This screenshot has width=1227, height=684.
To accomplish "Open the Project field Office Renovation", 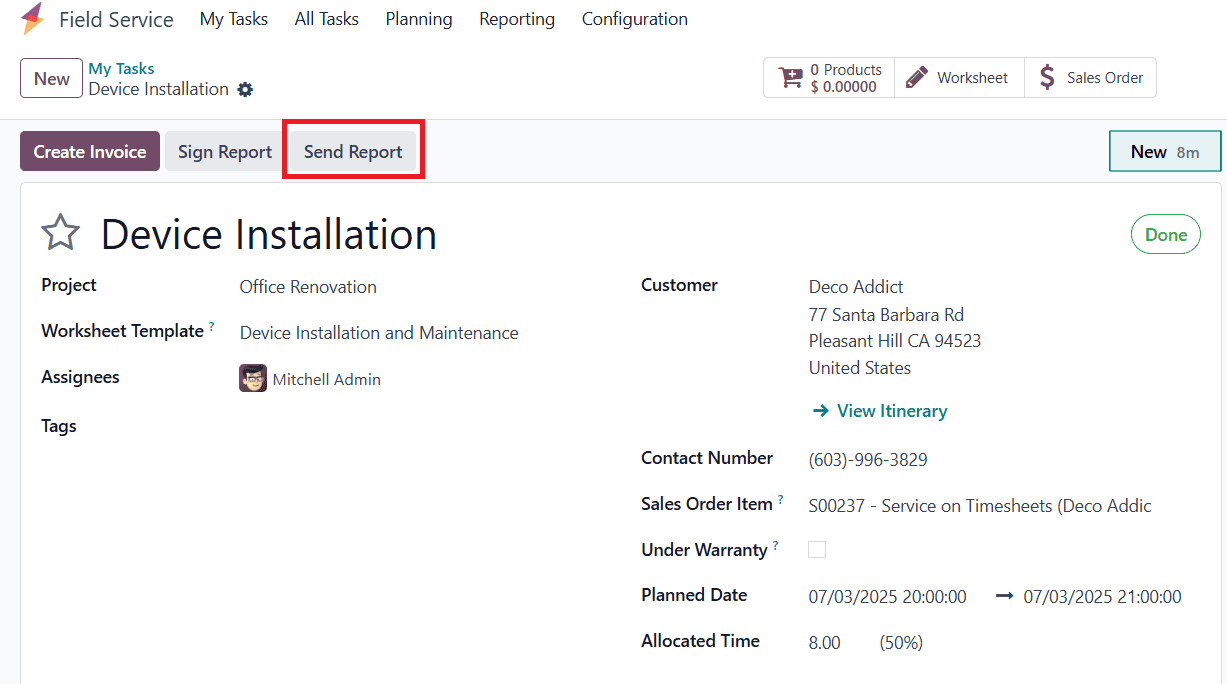I will [x=308, y=287].
